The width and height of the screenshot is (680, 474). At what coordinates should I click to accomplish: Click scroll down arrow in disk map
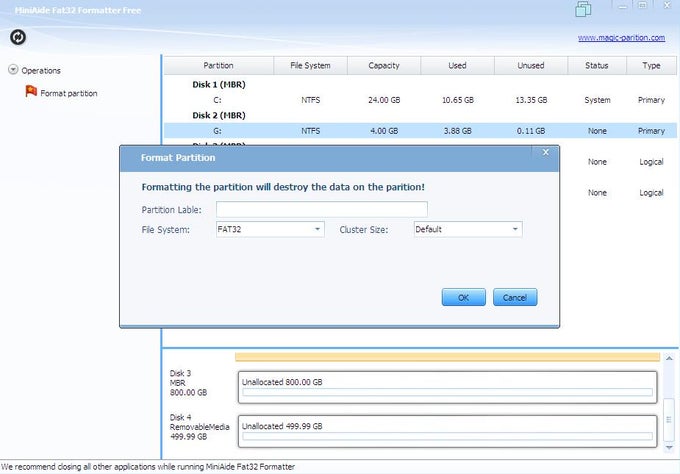(669, 448)
